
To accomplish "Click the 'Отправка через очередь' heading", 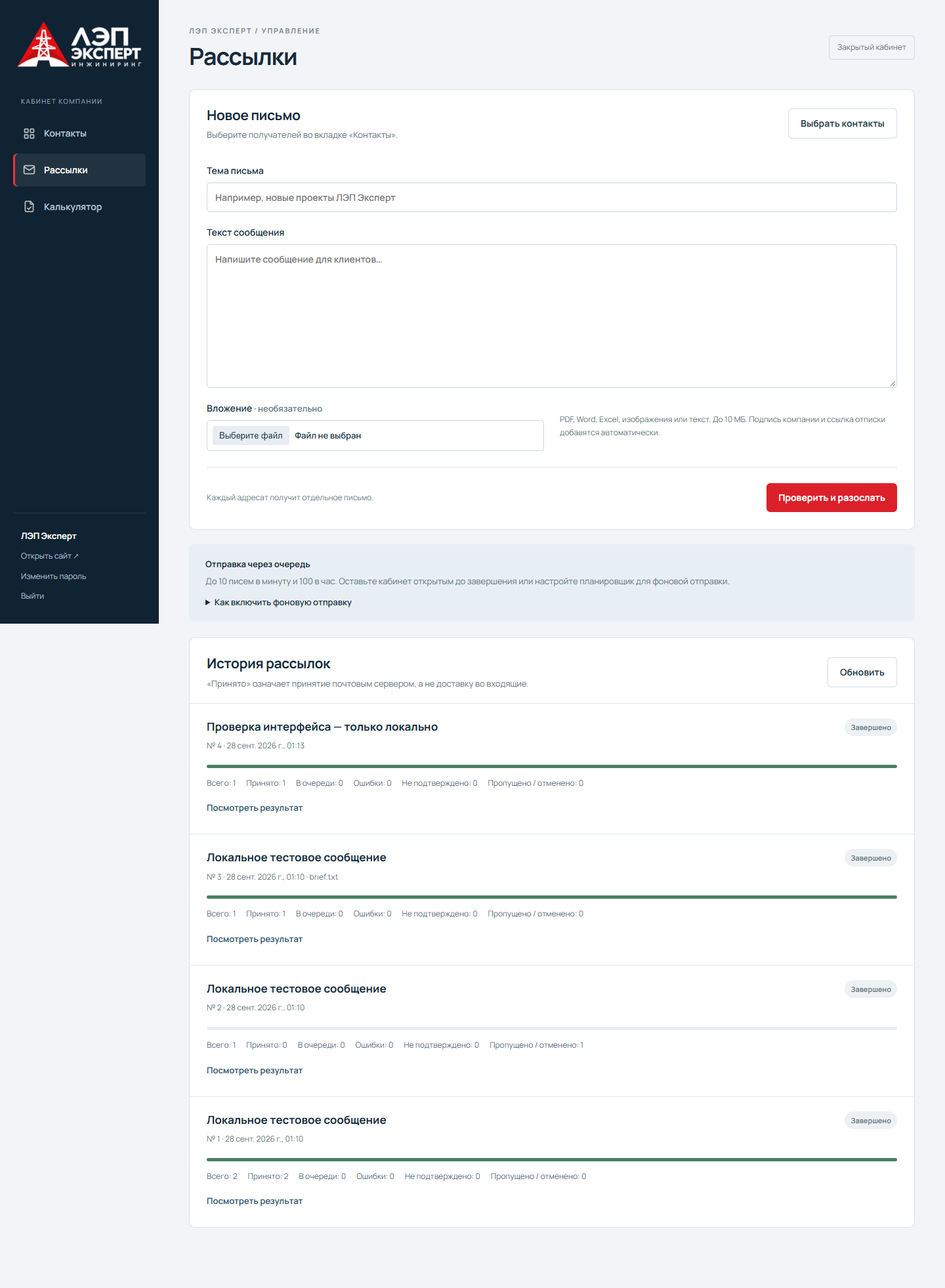I will tap(258, 565).
